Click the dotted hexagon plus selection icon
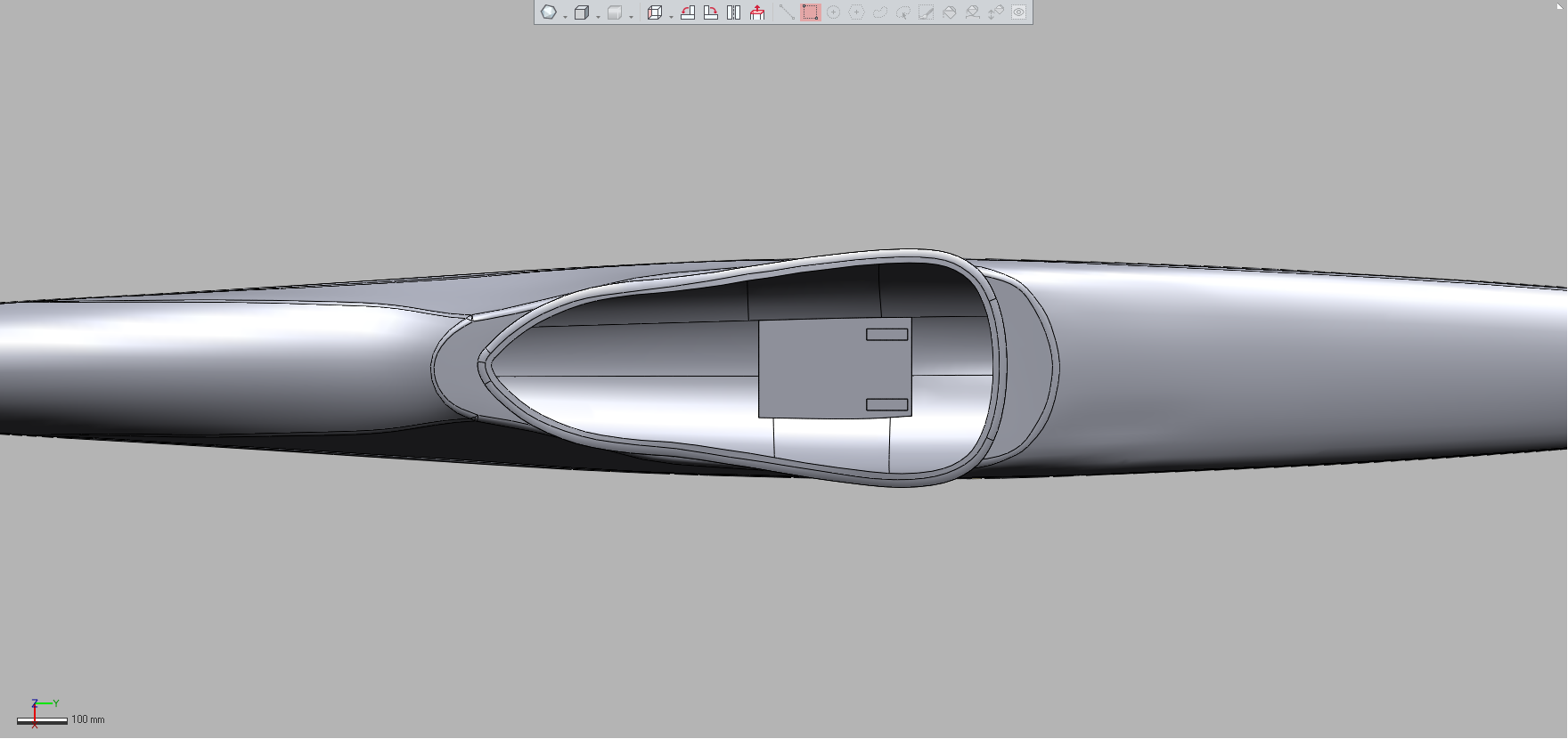This screenshot has height=739, width=1568. pyautogui.click(x=856, y=12)
